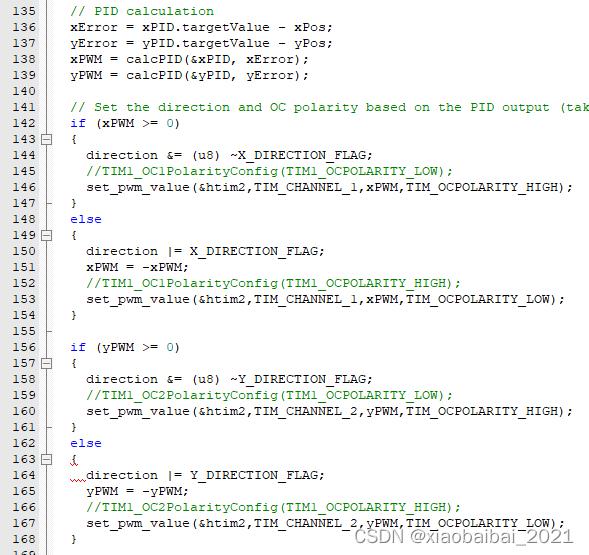Viewport: 589px width, 555px height.
Task: Collapse the else block at line 163
Action: point(46,459)
